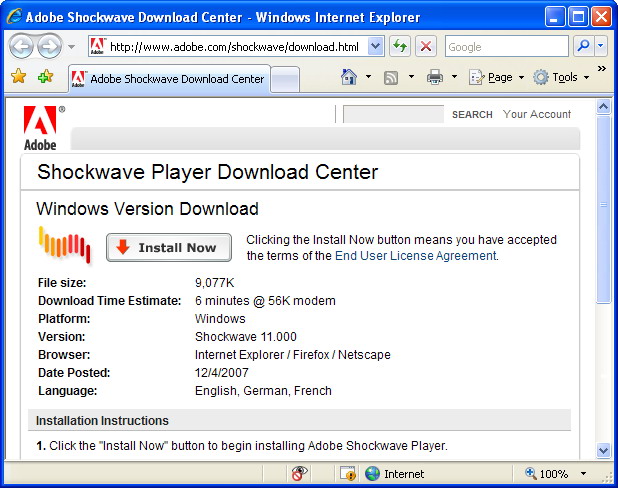Click the Your Account link
618x495 pixels.
[x=537, y=114]
